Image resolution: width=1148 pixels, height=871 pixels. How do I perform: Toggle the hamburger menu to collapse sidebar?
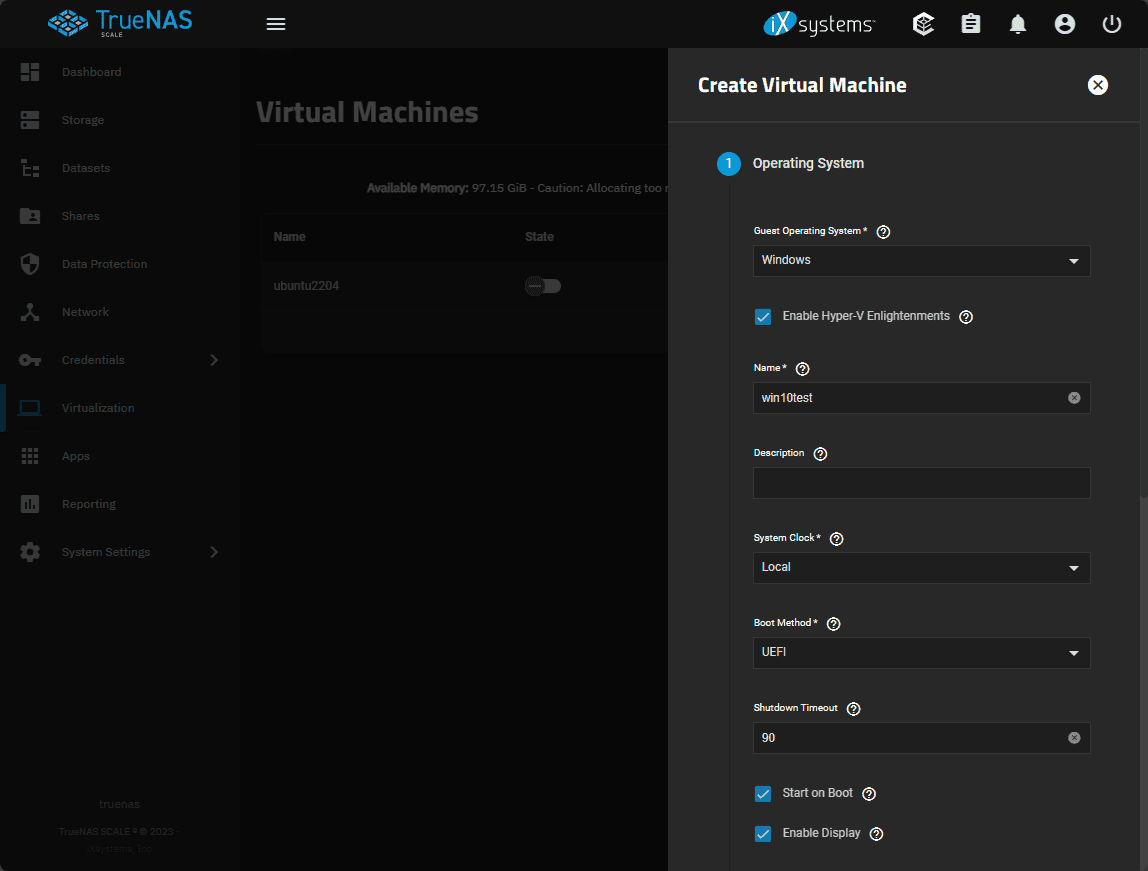(x=276, y=24)
